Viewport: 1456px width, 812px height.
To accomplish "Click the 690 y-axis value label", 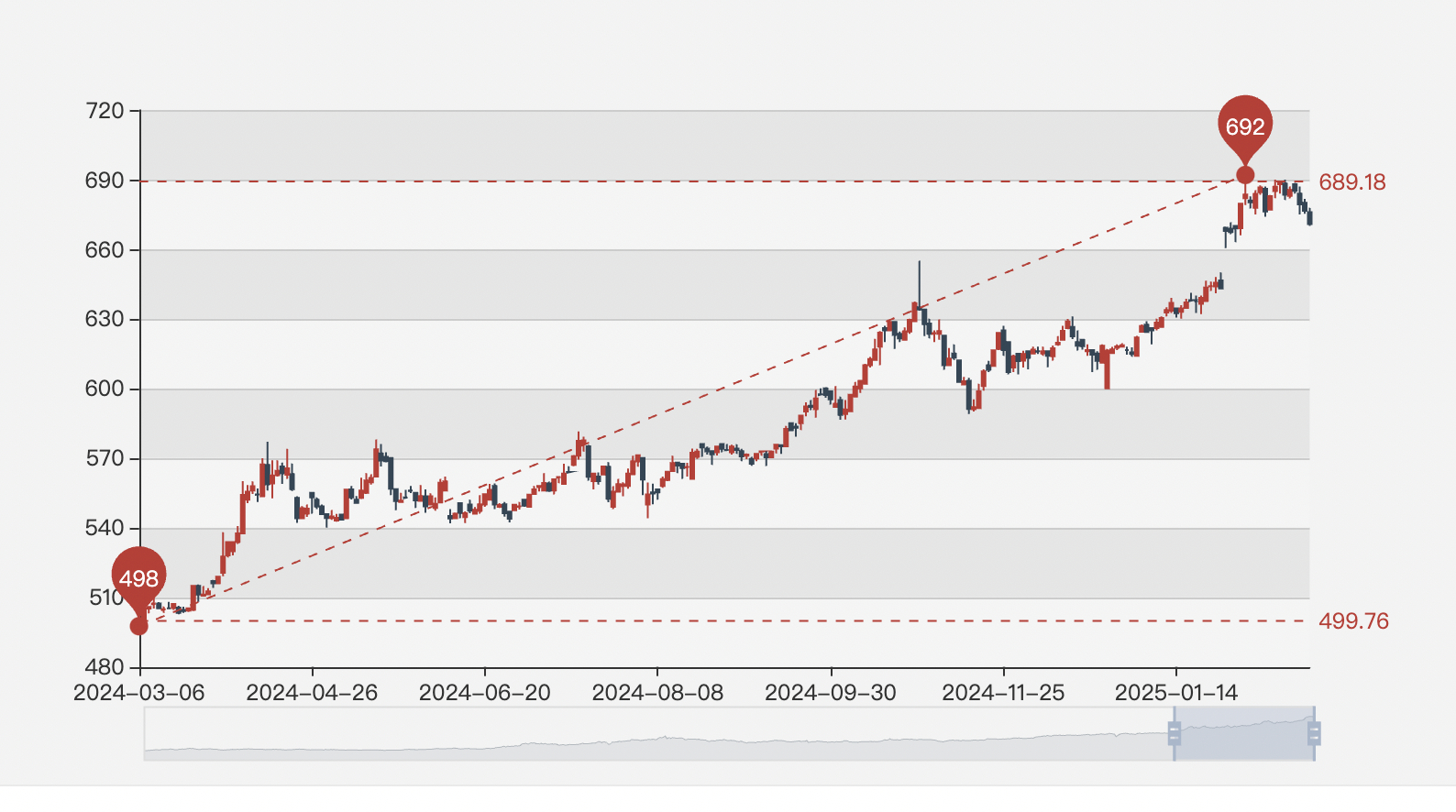I will pyautogui.click(x=105, y=181).
